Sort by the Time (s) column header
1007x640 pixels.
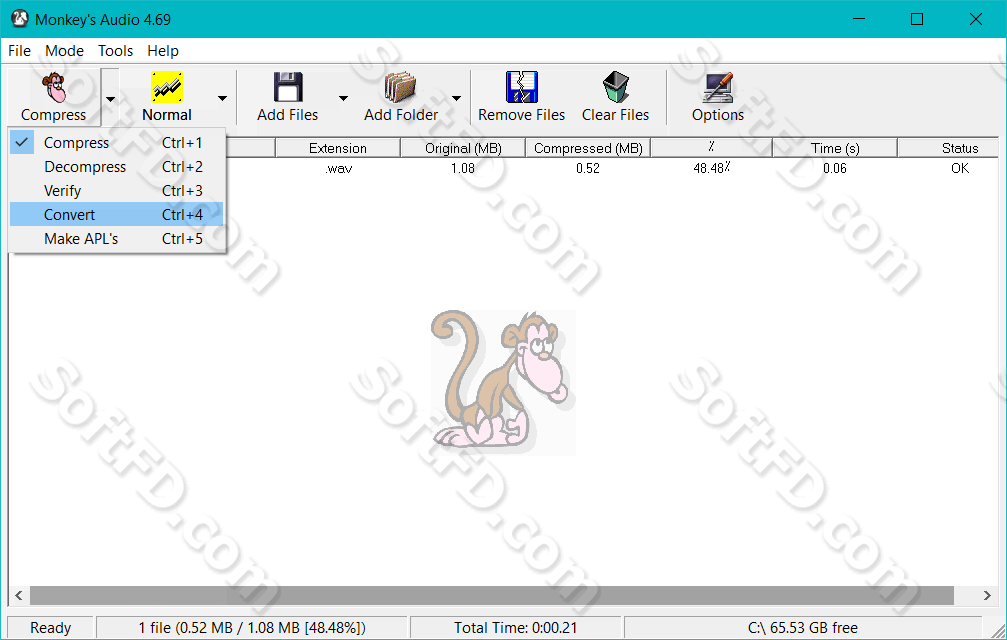[835, 148]
